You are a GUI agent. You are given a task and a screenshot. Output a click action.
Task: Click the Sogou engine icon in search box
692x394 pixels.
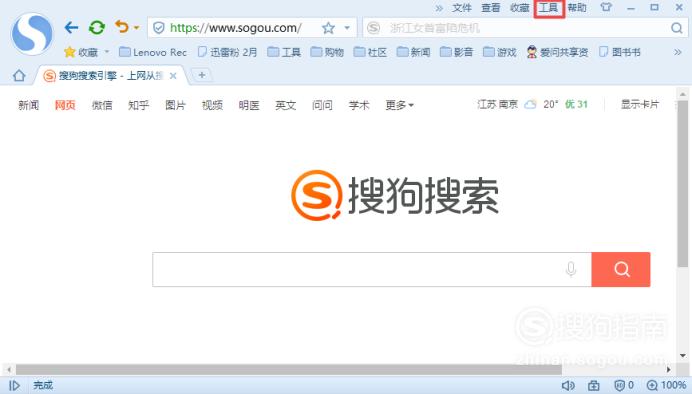(373, 28)
